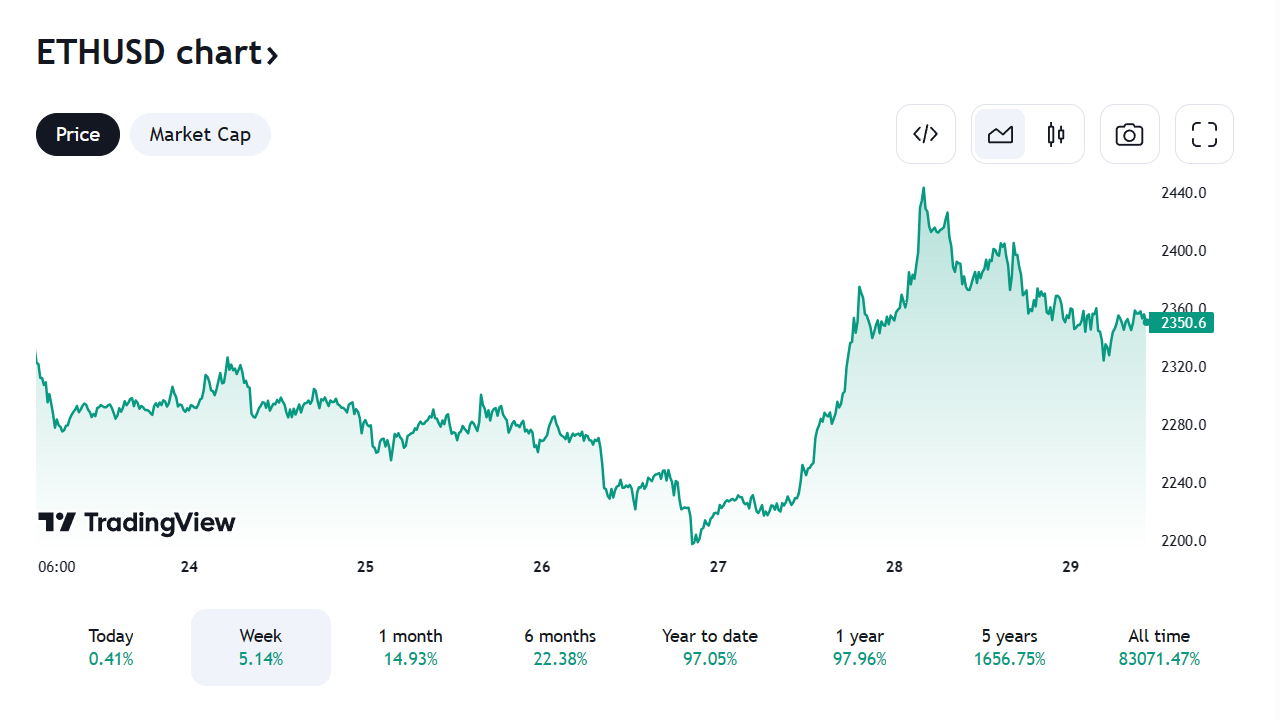Click the current price label 2350.6
The height and width of the screenshot is (720, 1280).
coord(1181,322)
